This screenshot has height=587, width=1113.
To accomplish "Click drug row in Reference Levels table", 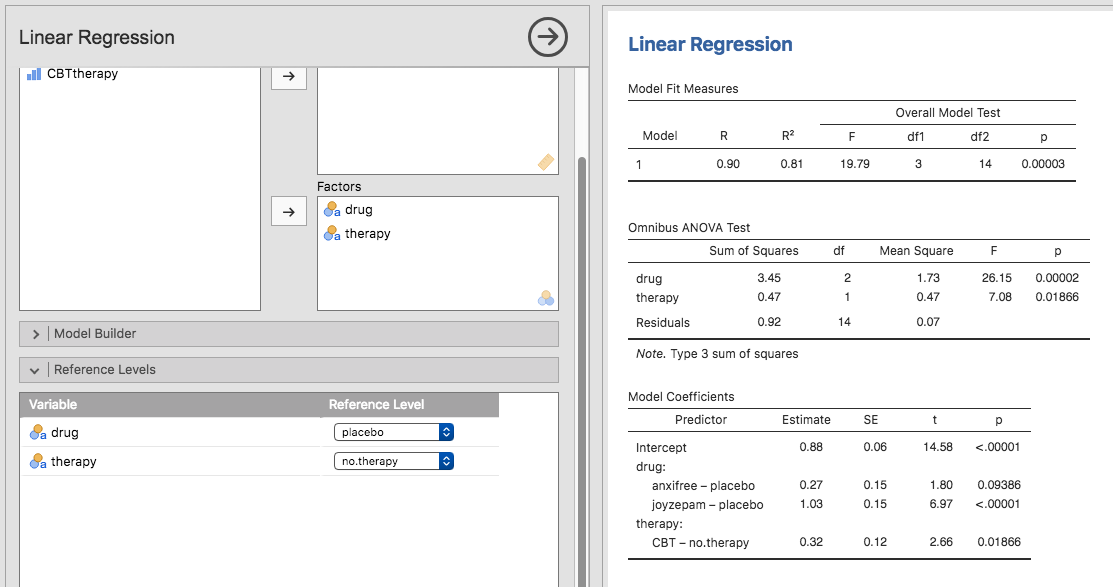I will click(259, 432).
